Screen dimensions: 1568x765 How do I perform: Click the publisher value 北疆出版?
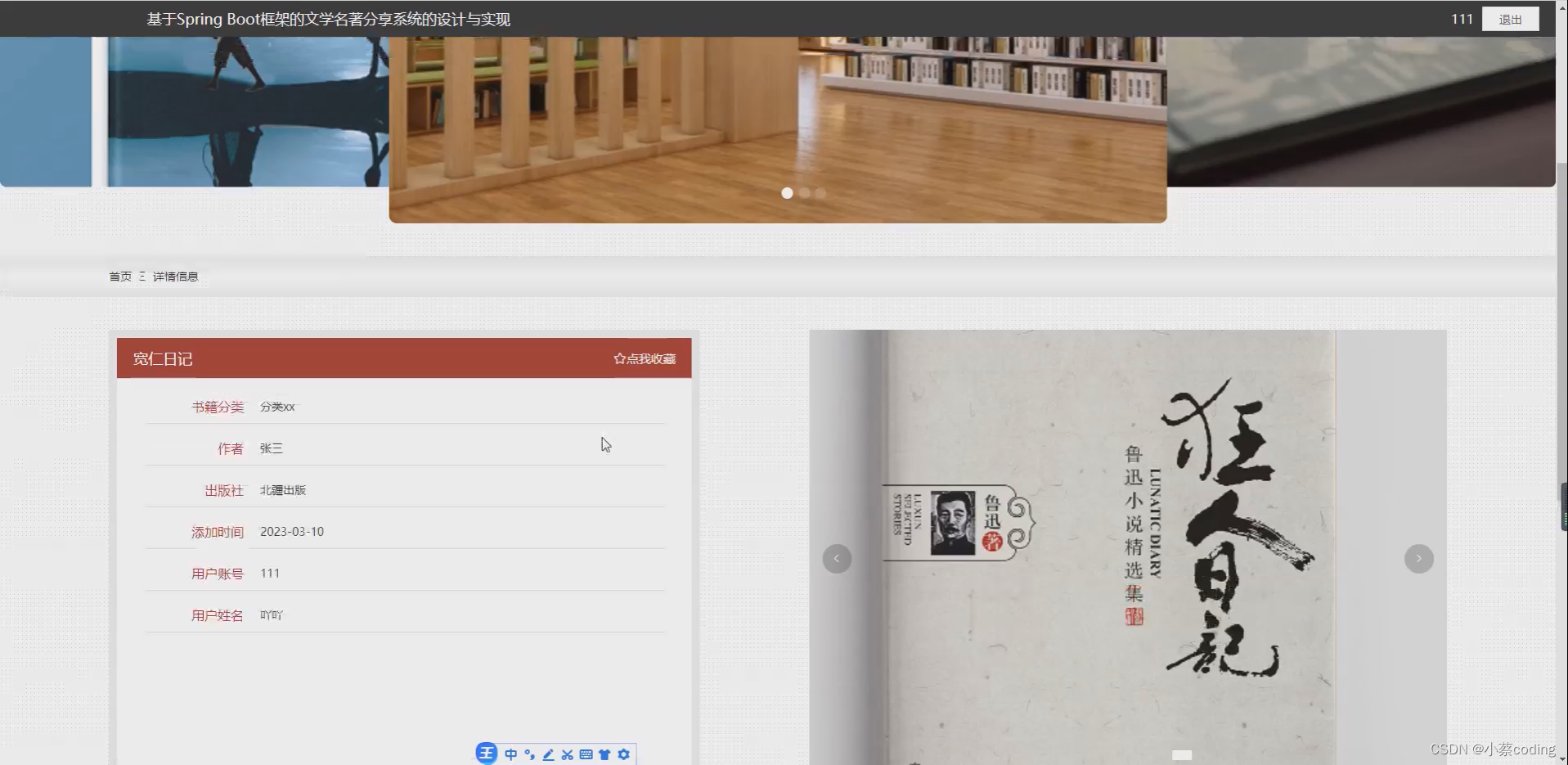point(283,490)
